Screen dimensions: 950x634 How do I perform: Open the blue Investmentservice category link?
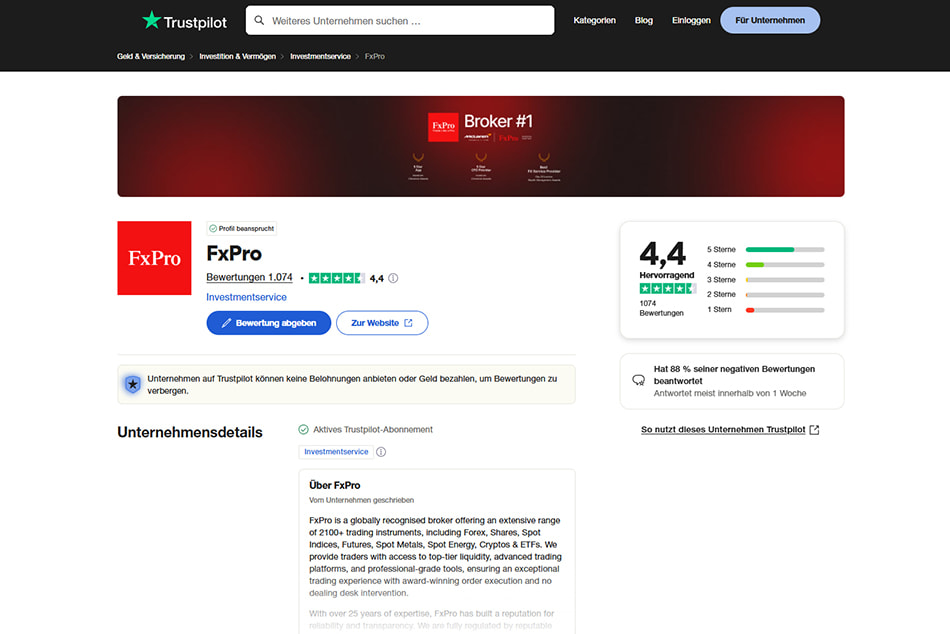point(246,297)
